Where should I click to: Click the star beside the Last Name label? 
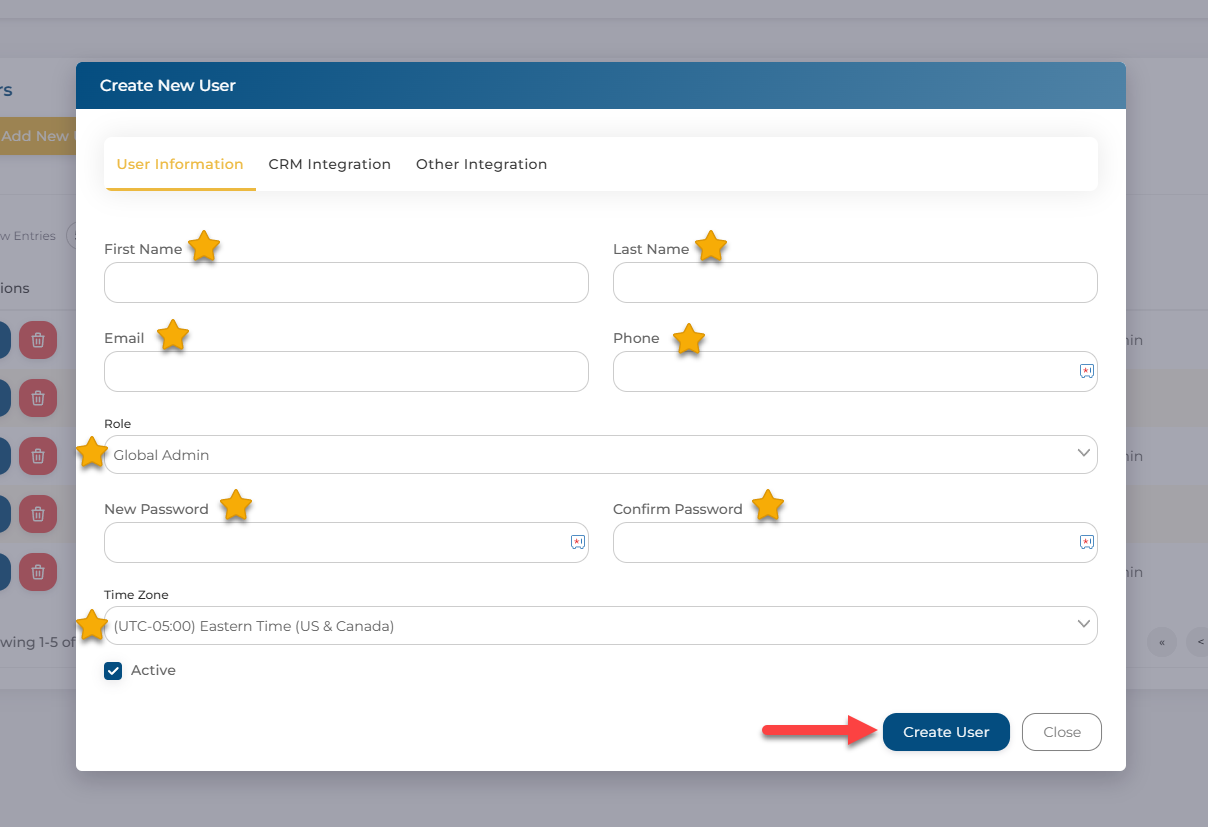710,246
